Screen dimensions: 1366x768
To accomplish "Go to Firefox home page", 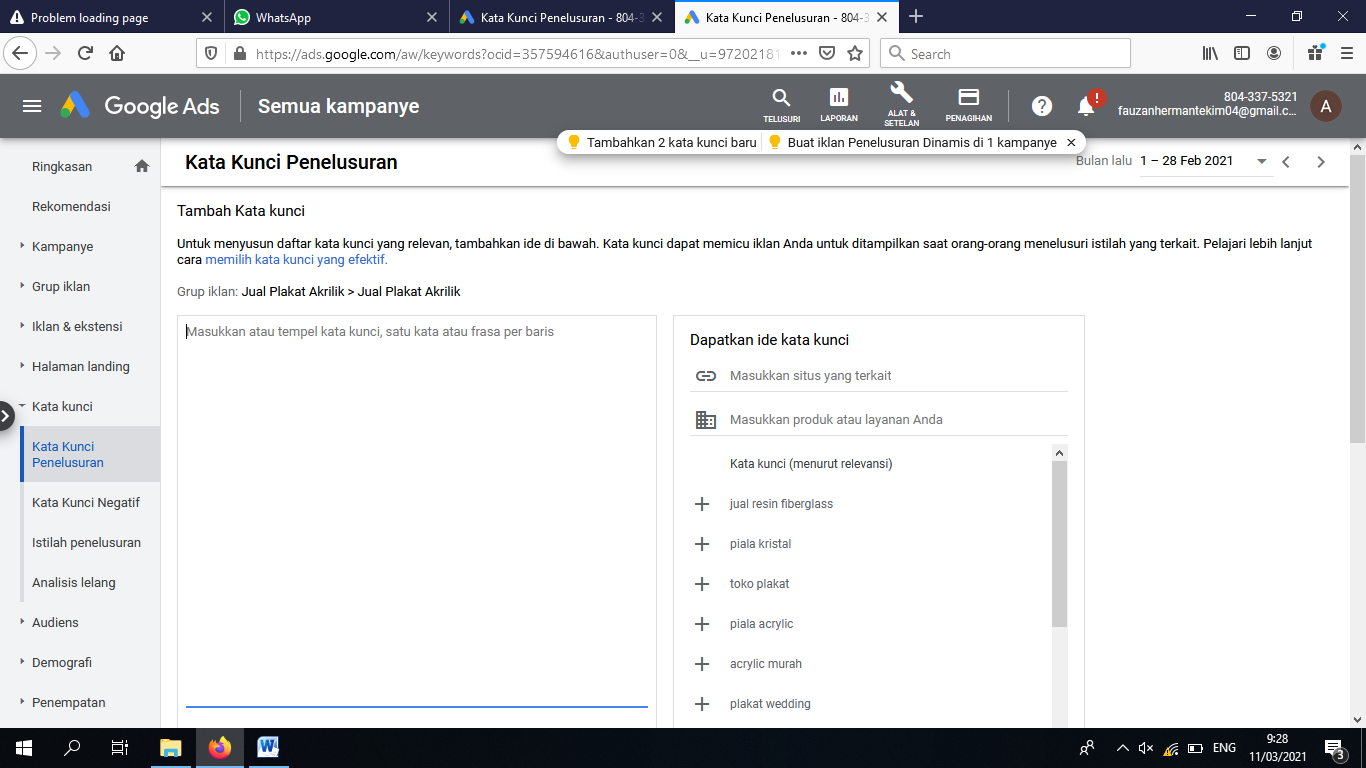I will tap(117, 53).
